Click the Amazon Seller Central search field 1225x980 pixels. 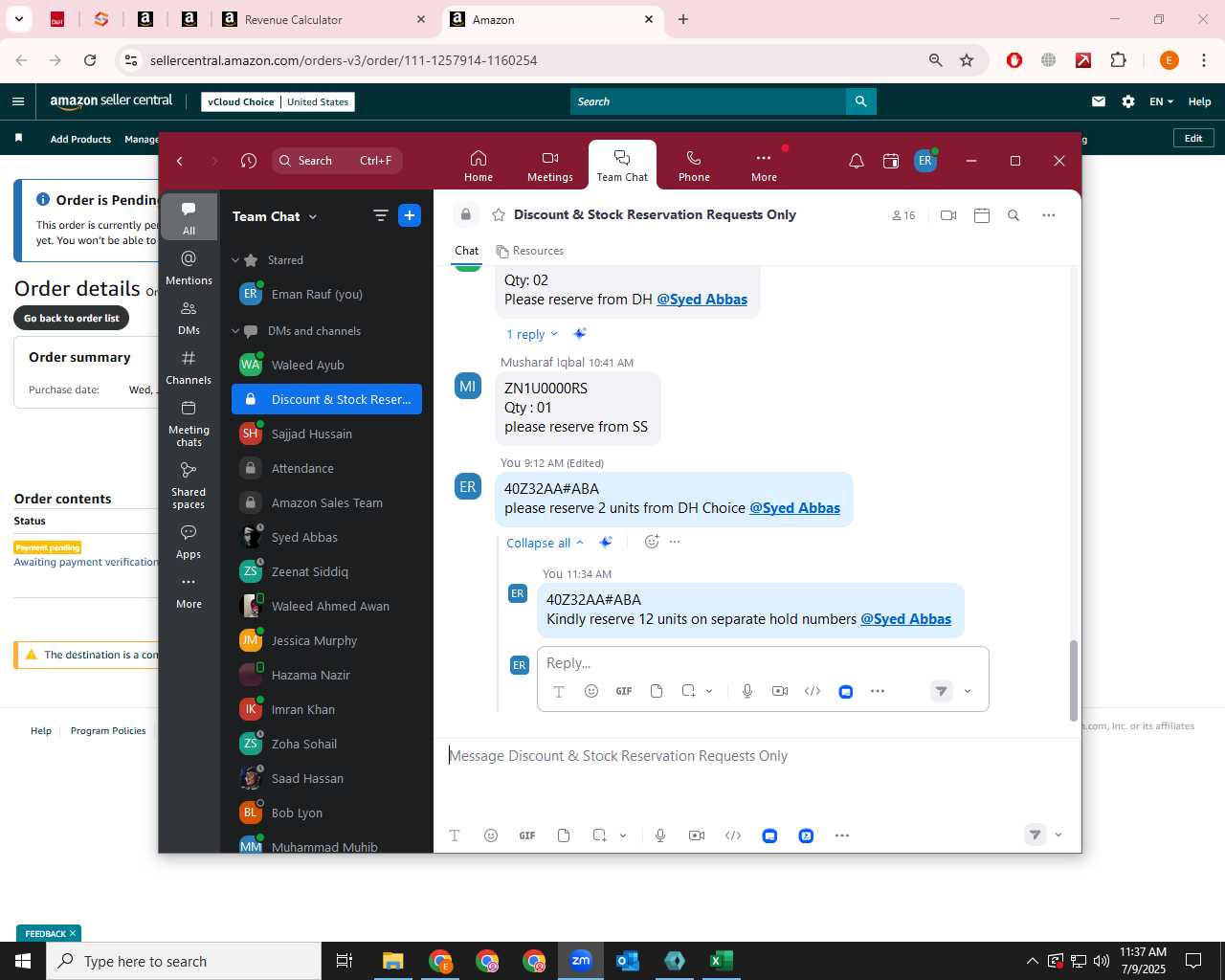point(708,101)
